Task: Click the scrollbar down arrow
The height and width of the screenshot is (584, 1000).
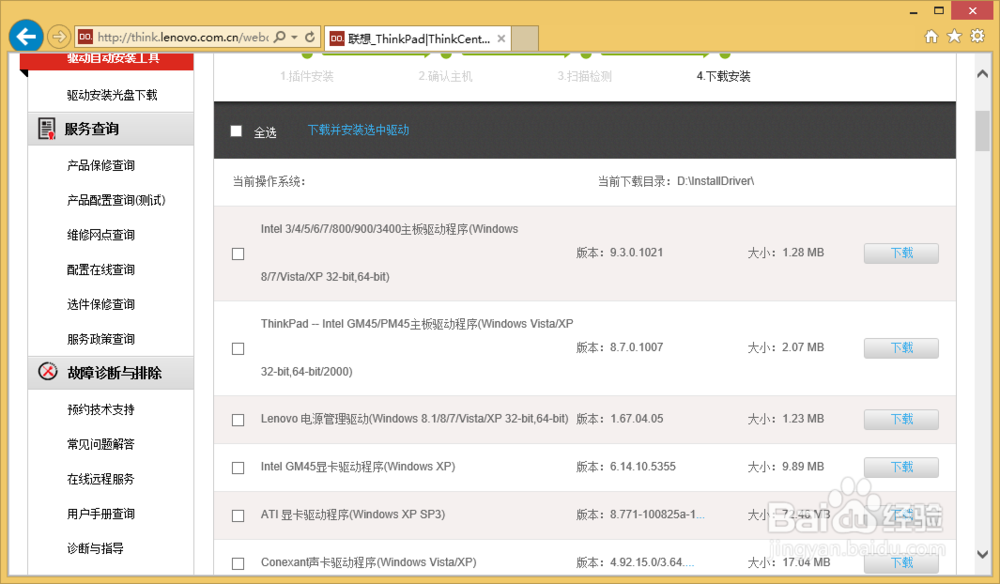Action: pos(983,554)
